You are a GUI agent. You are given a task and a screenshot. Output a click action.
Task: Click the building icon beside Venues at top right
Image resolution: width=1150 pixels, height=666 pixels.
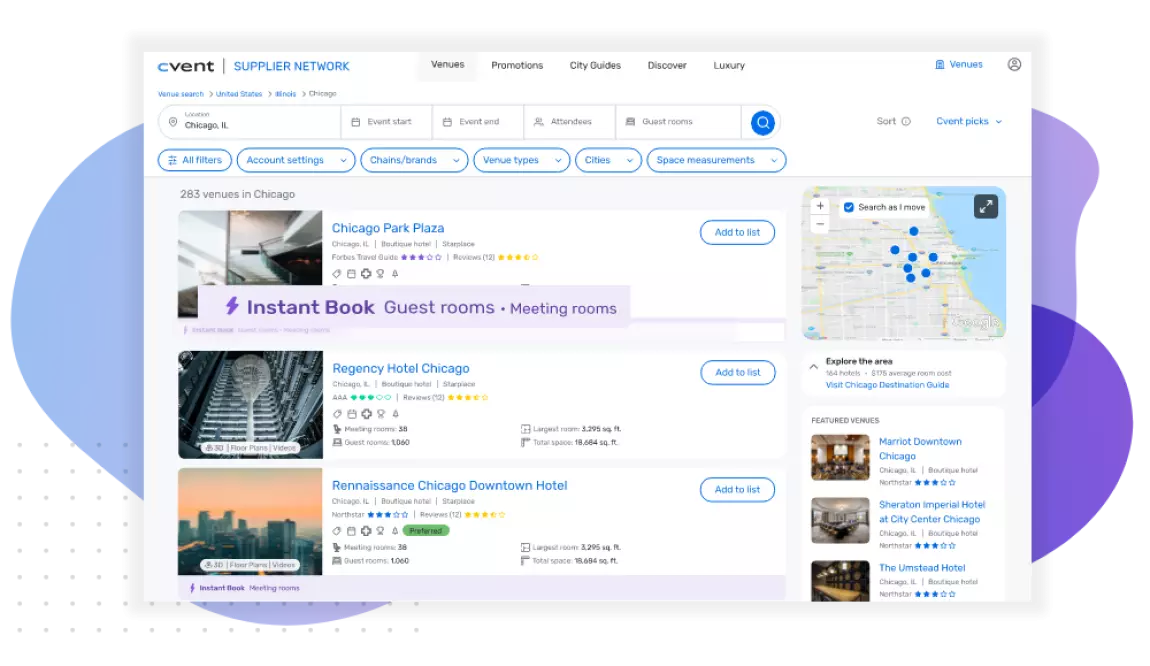[940, 65]
